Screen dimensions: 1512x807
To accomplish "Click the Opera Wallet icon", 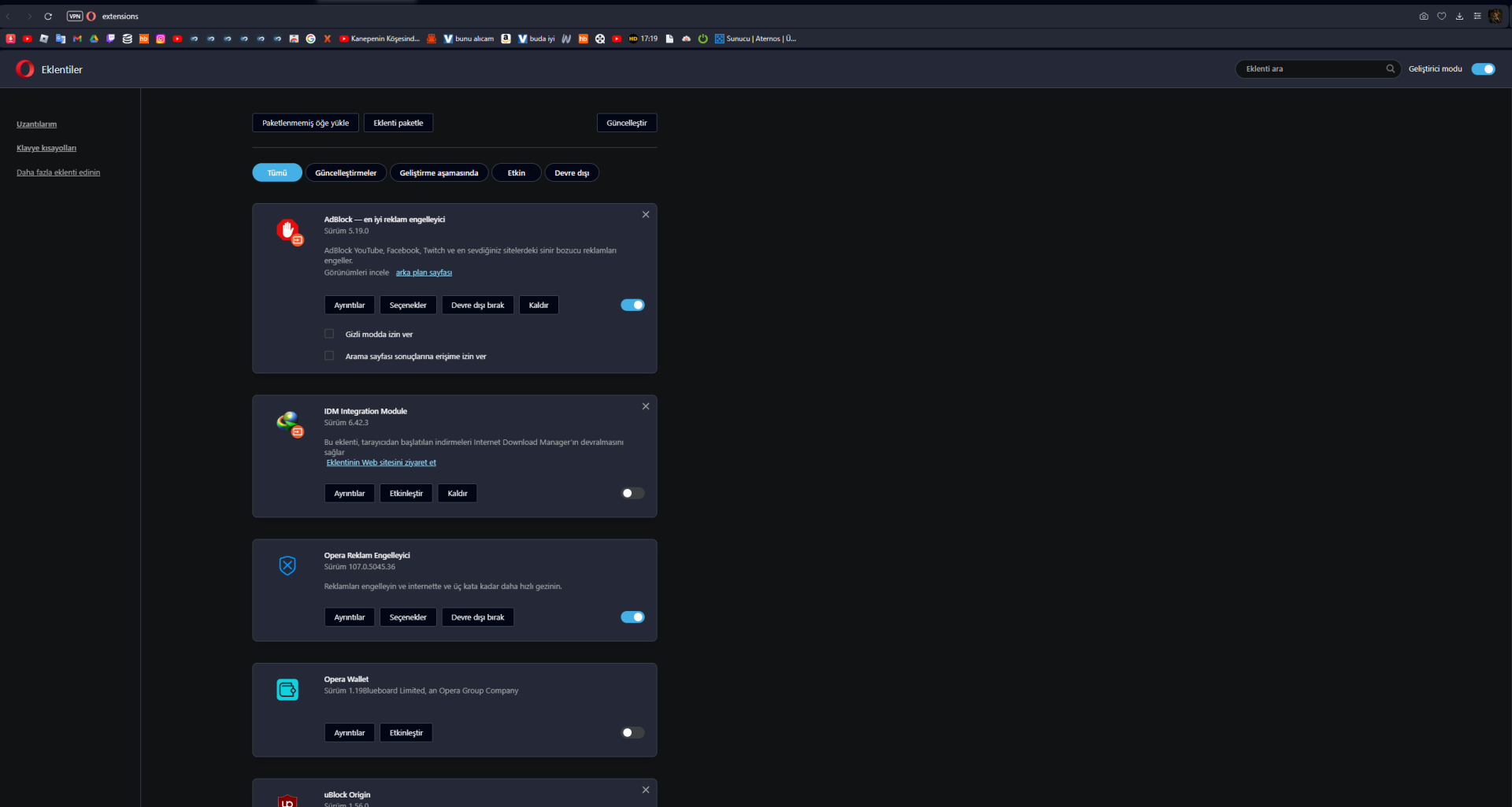I will click(x=287, y=690).
